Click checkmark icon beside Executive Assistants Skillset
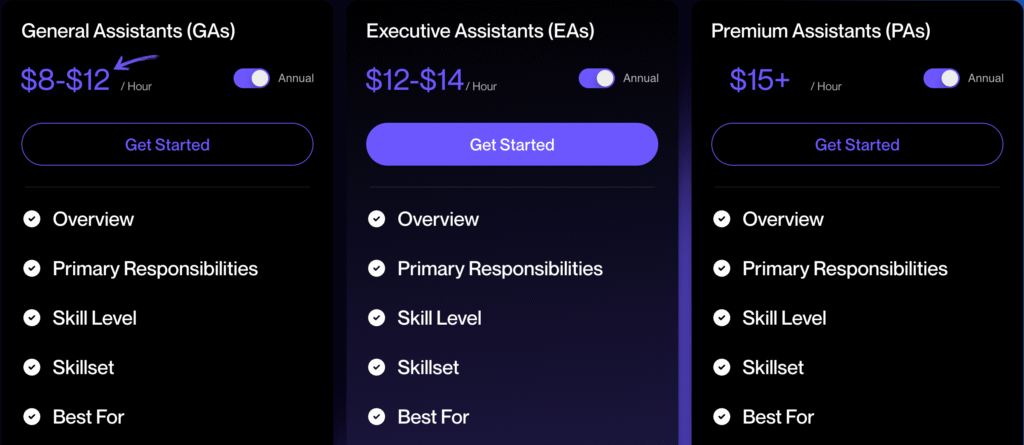The width and height of the screenshot is (1024, 445). [x=377, y=367]
